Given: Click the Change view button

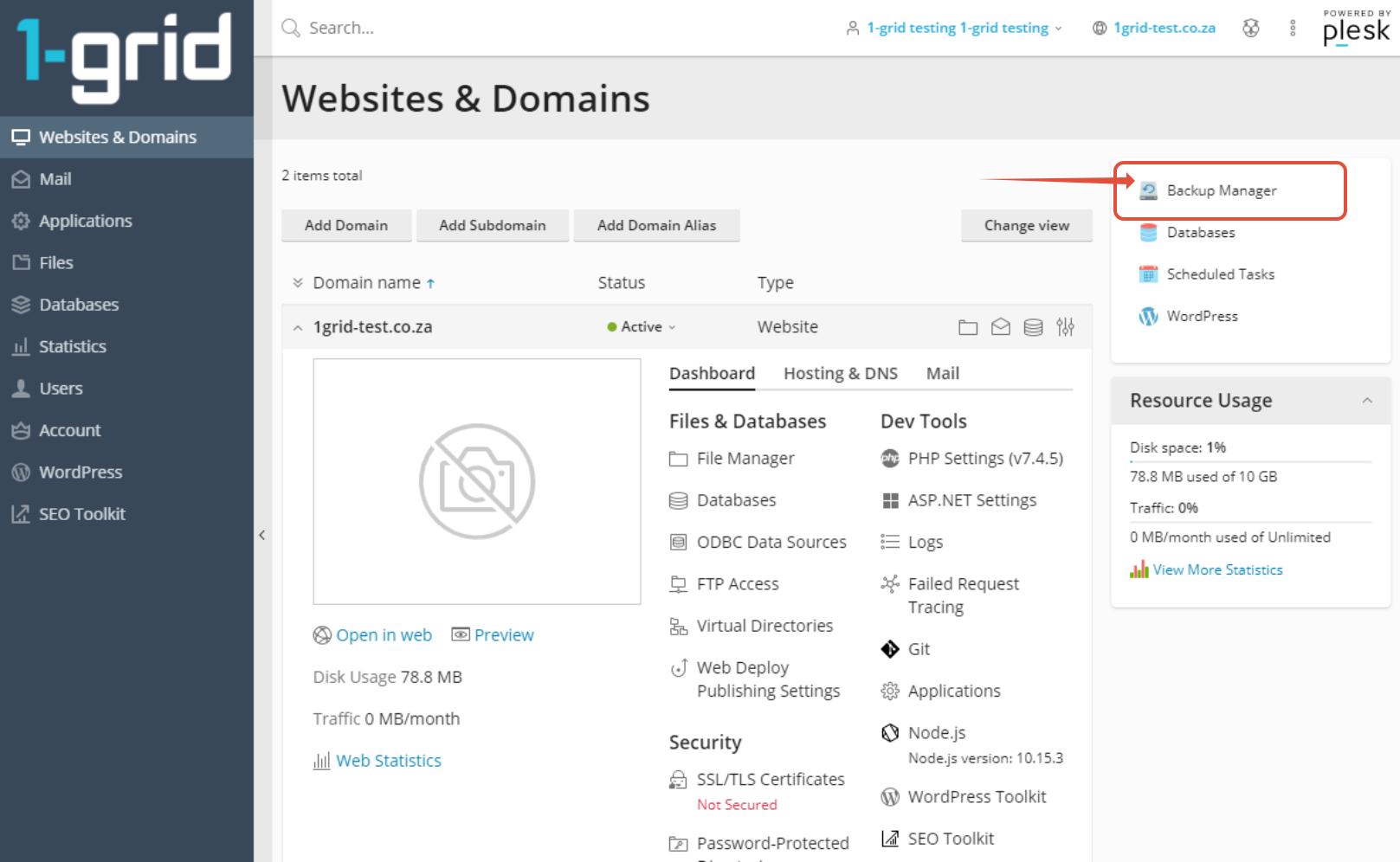Looking at the screenshot, I should pos(1026,225).
